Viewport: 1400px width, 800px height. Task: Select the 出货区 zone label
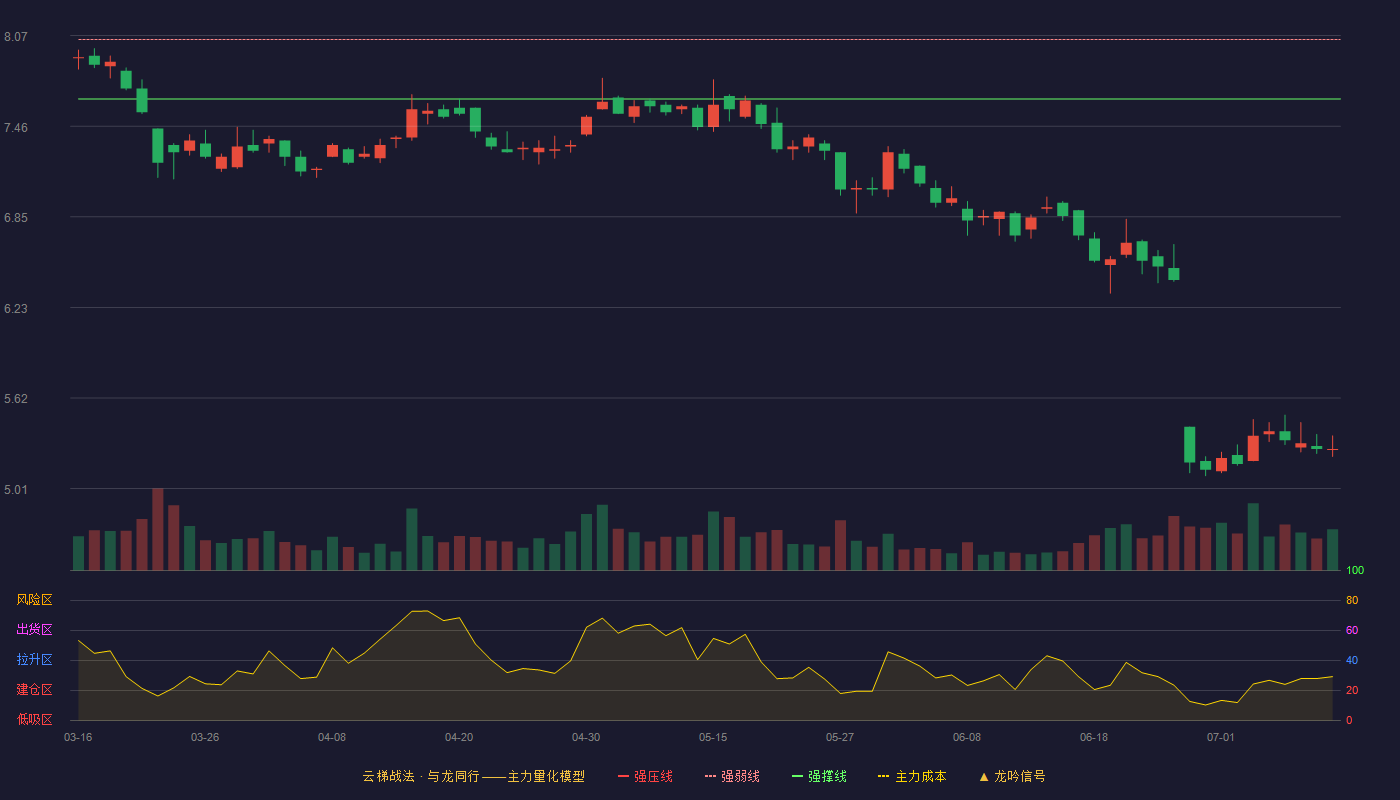coord(34,630)
